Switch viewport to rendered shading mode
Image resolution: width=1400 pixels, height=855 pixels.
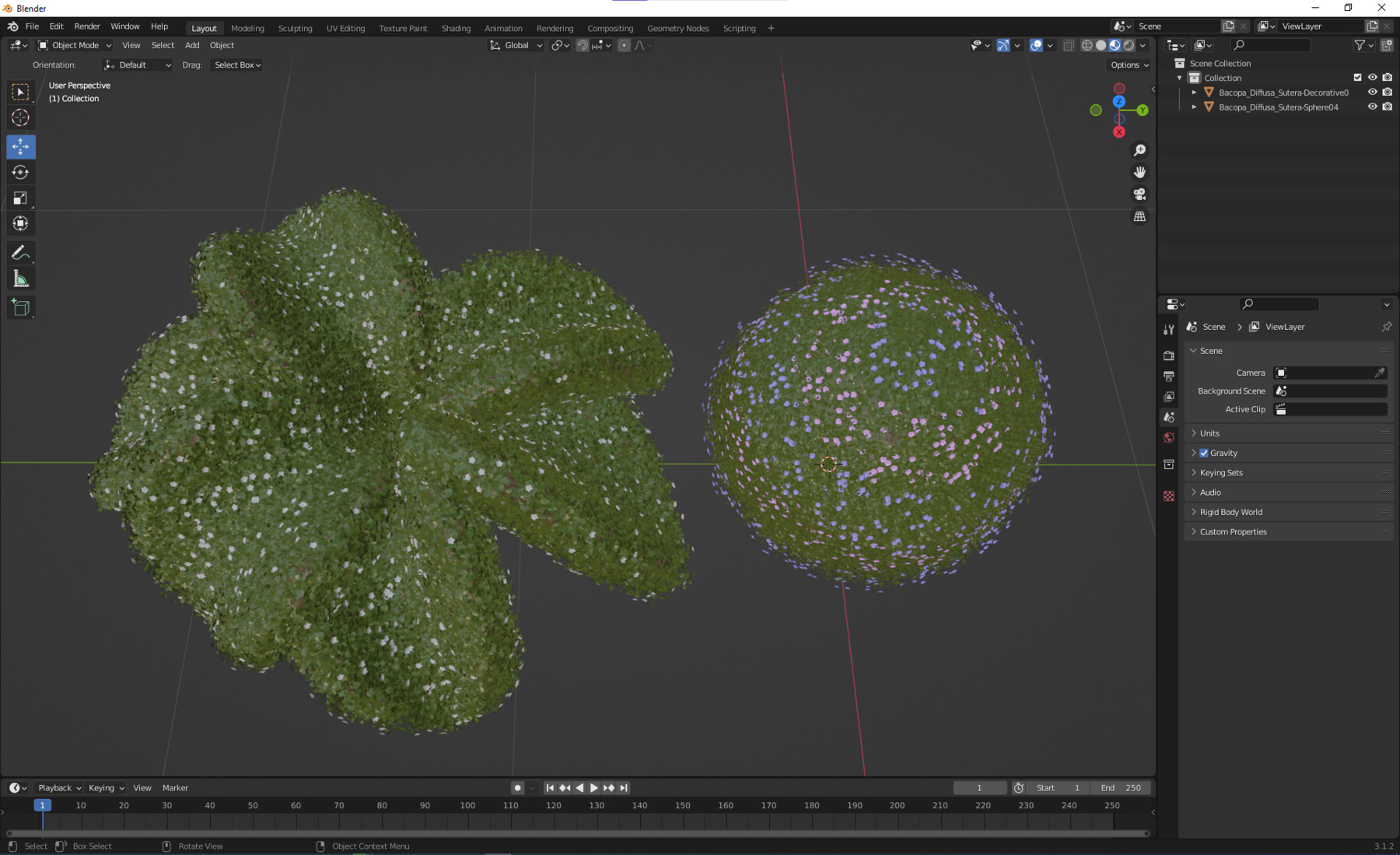tap(1129, 45)
